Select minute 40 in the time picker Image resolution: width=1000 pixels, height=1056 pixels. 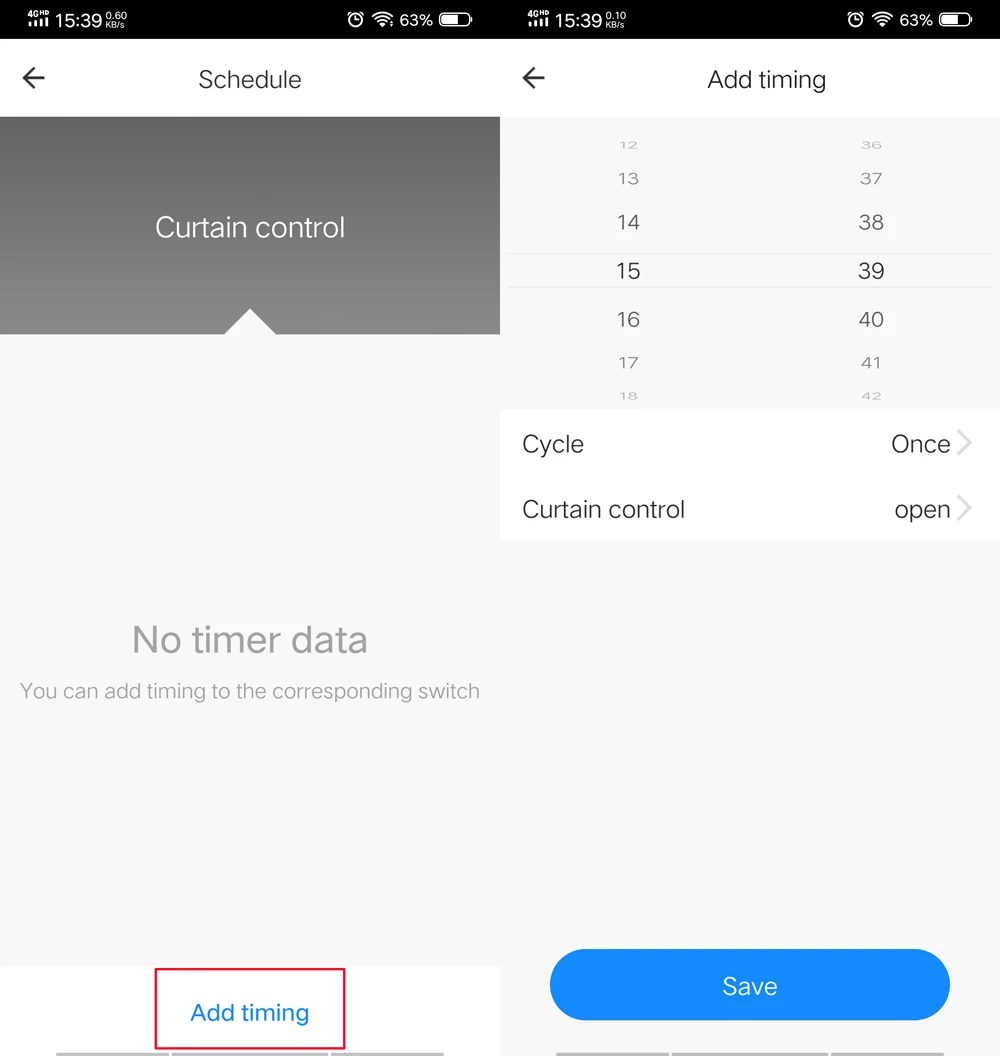(871, 319)
